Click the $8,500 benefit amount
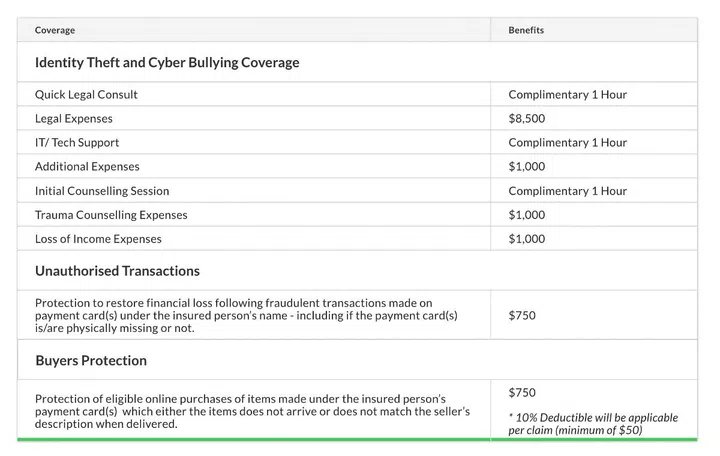 coord(526,119)
